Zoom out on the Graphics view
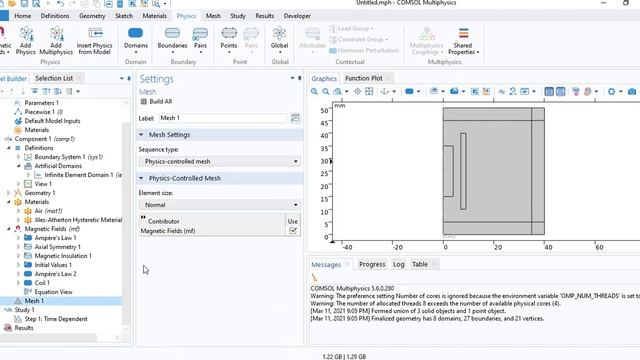This screenshot has height=360, width=640. click(x=325, y=91)
